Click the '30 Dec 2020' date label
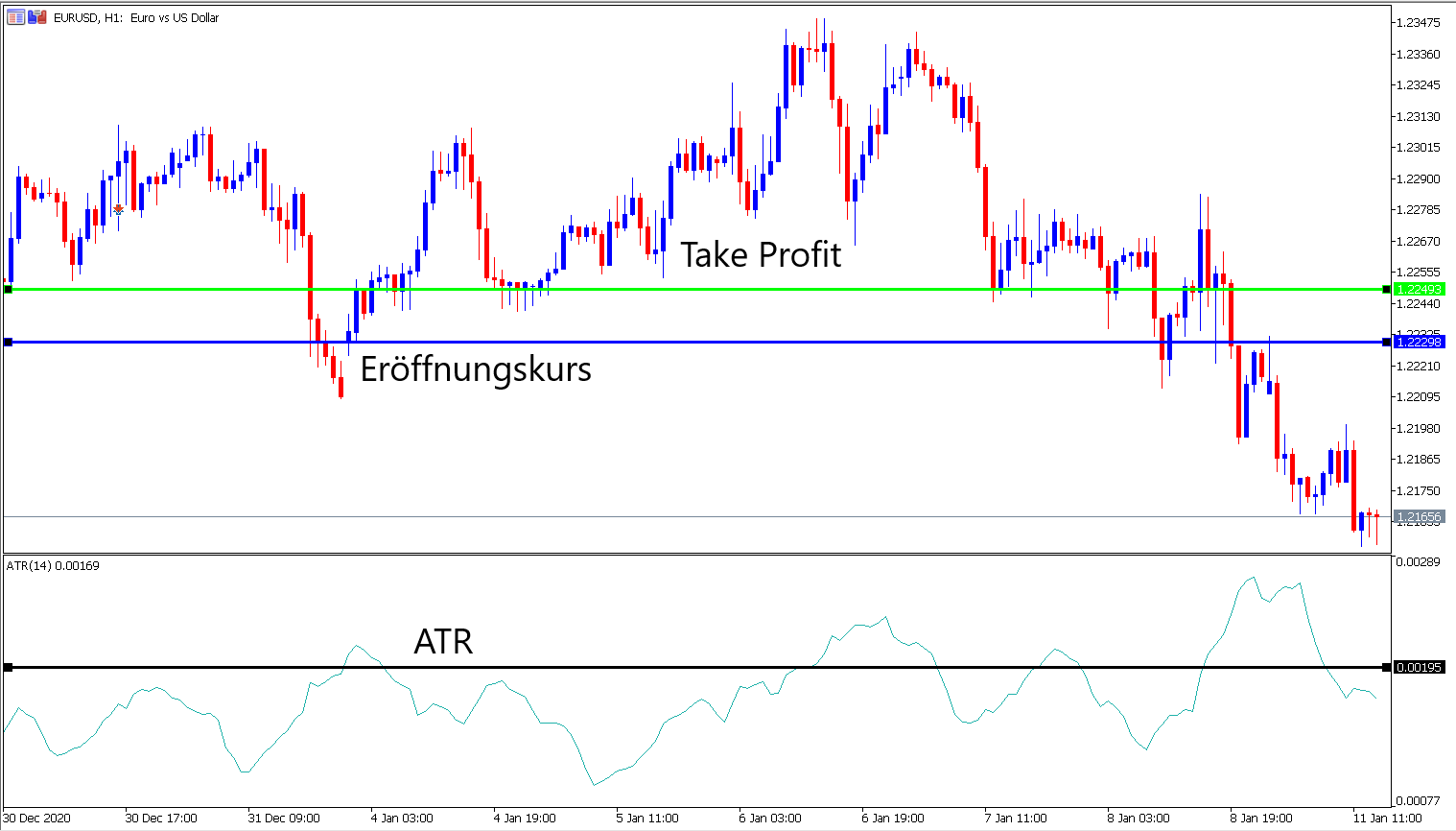This screenshot has width=1456, height=831. click(36, 819)
